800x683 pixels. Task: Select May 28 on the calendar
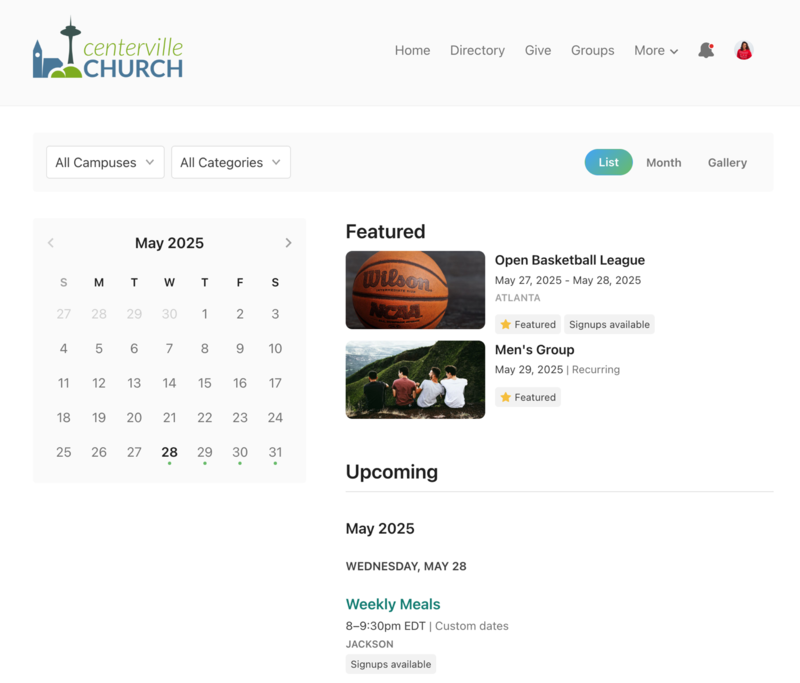tap(169, 451)
